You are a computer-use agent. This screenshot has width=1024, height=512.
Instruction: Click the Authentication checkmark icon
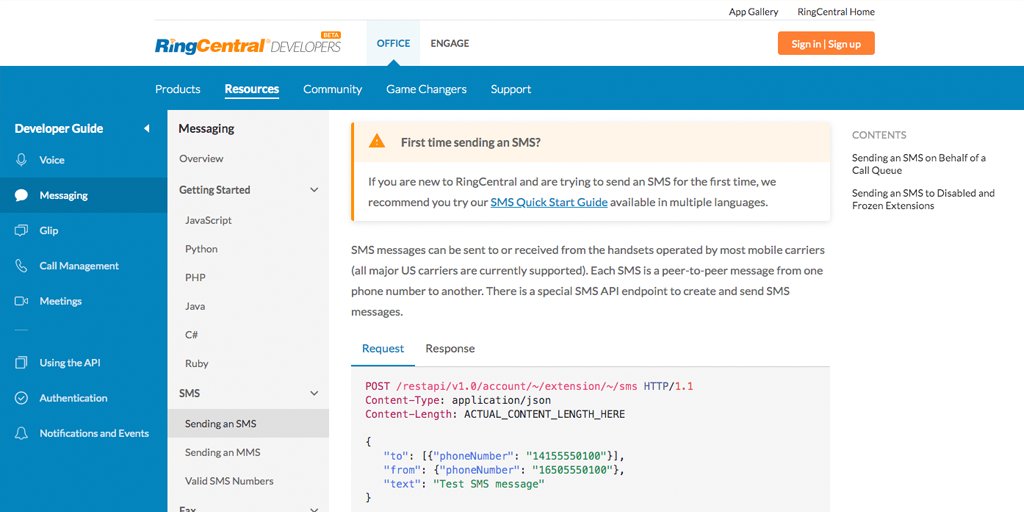coord(21,398)
